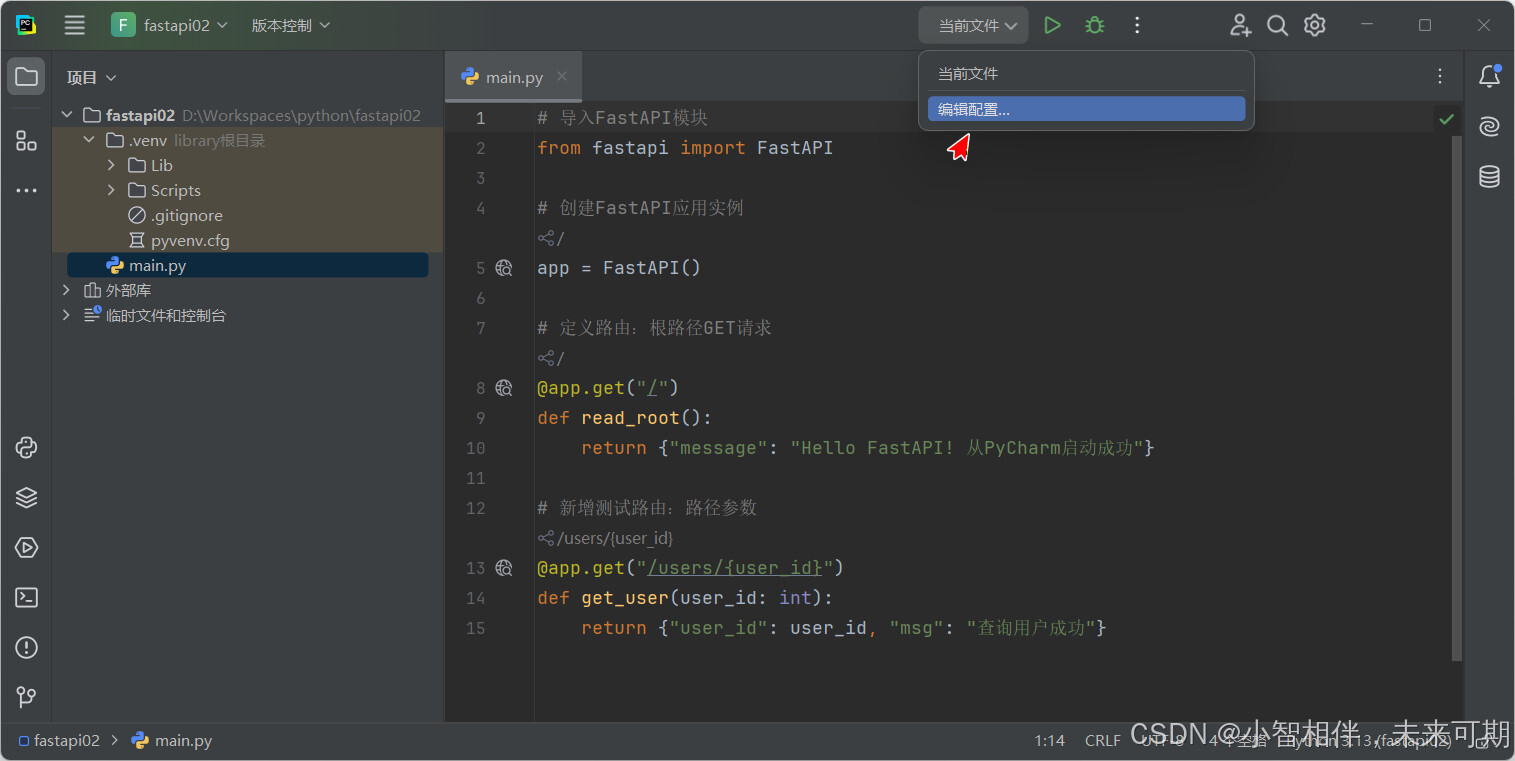Open more run actions three-dot menu
The width and height of the screenshot is (1515, 761).
click(x=1137, y=25)
